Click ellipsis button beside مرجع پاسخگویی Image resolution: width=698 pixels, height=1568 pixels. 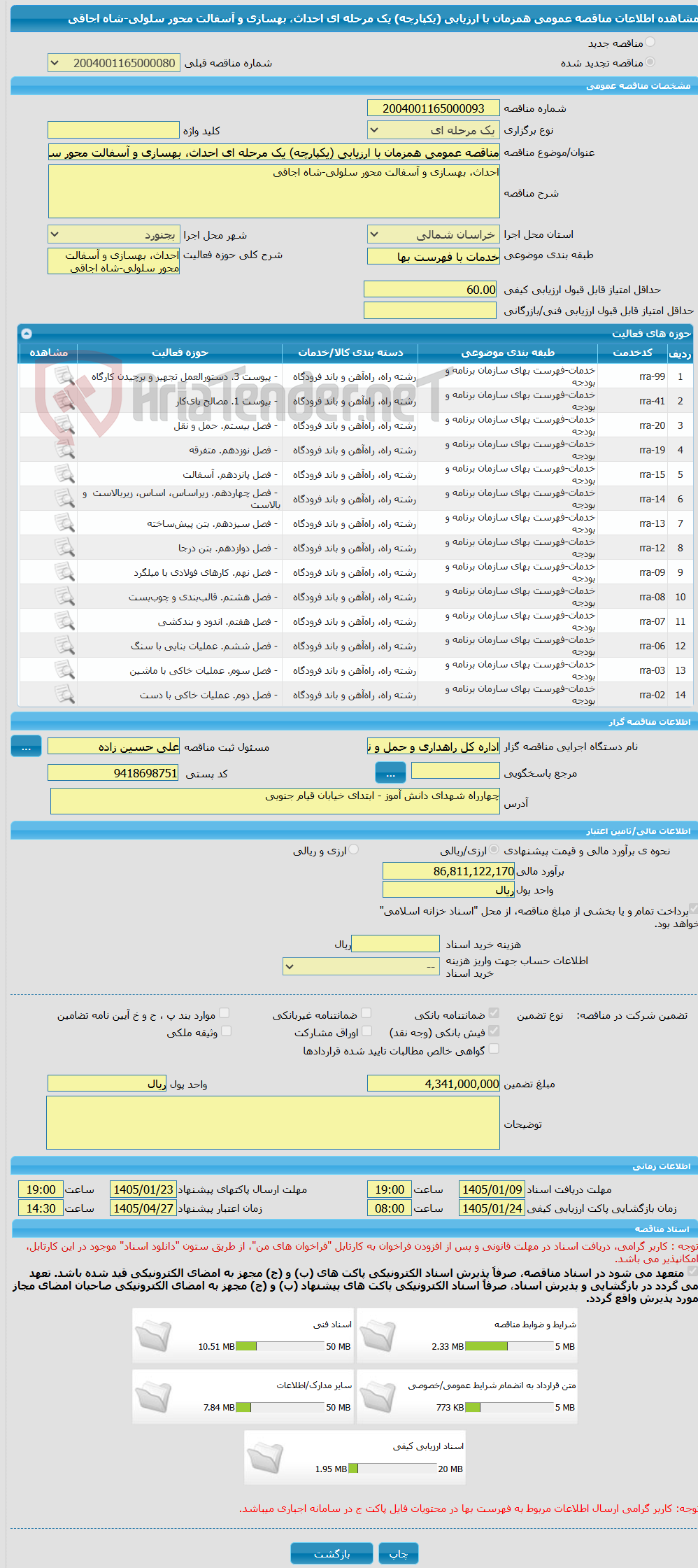click(x=390, y=773)
